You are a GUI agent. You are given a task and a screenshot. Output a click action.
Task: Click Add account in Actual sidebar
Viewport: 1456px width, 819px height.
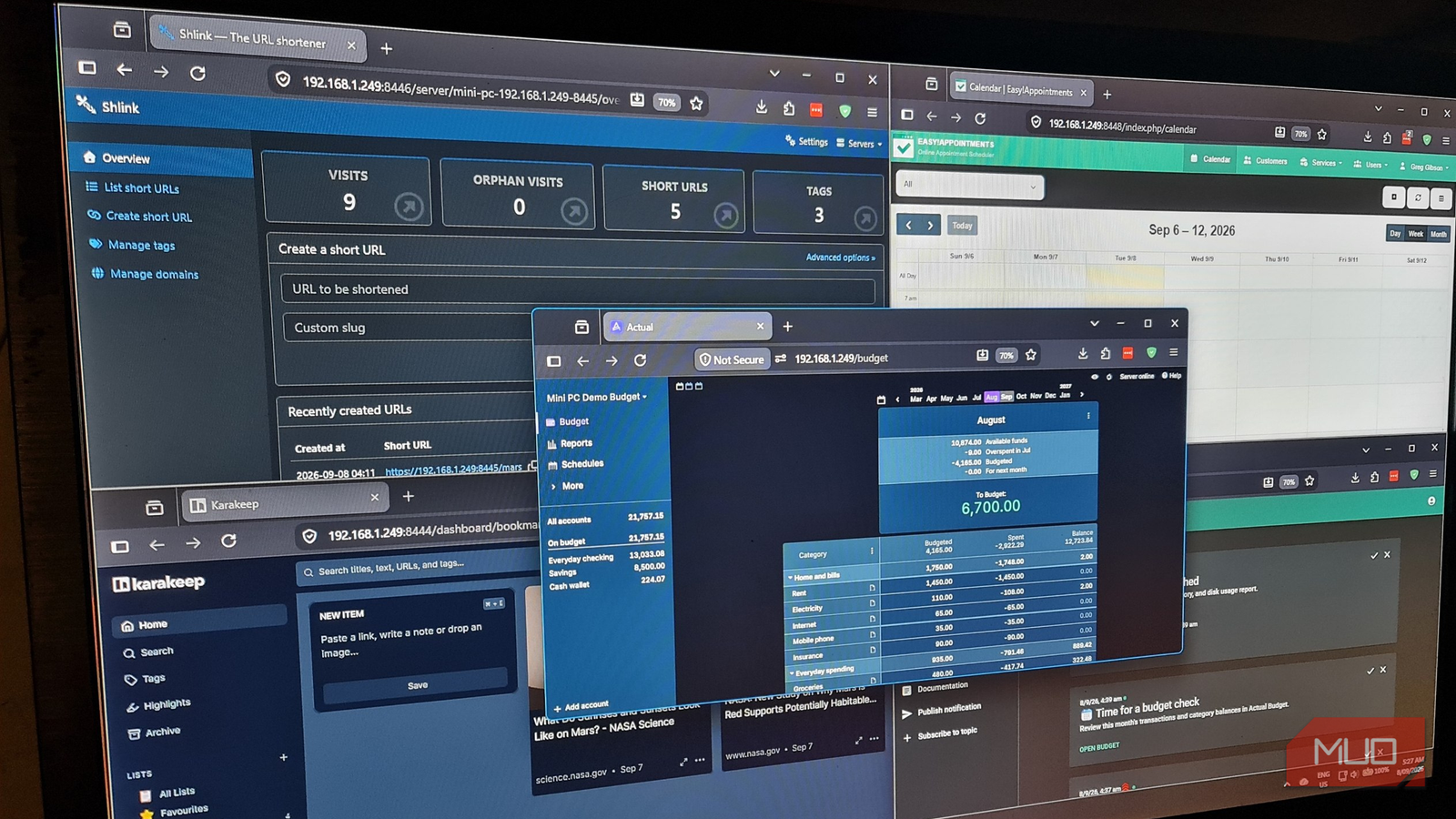(581, 706)
